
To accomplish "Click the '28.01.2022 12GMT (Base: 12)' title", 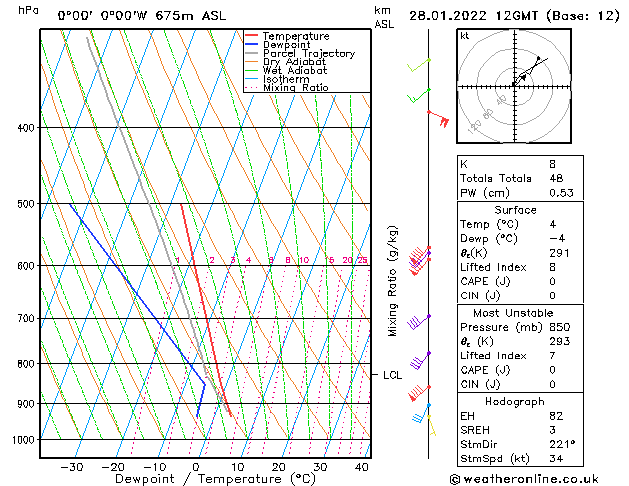I will [x=514, y=16].
